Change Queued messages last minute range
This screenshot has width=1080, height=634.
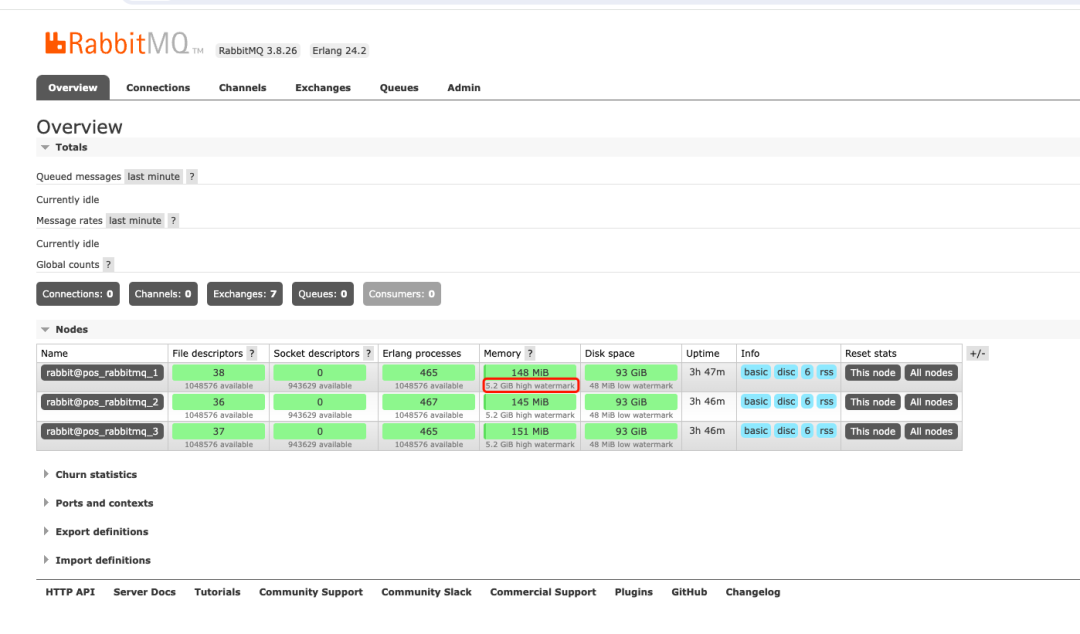(154, 176)
